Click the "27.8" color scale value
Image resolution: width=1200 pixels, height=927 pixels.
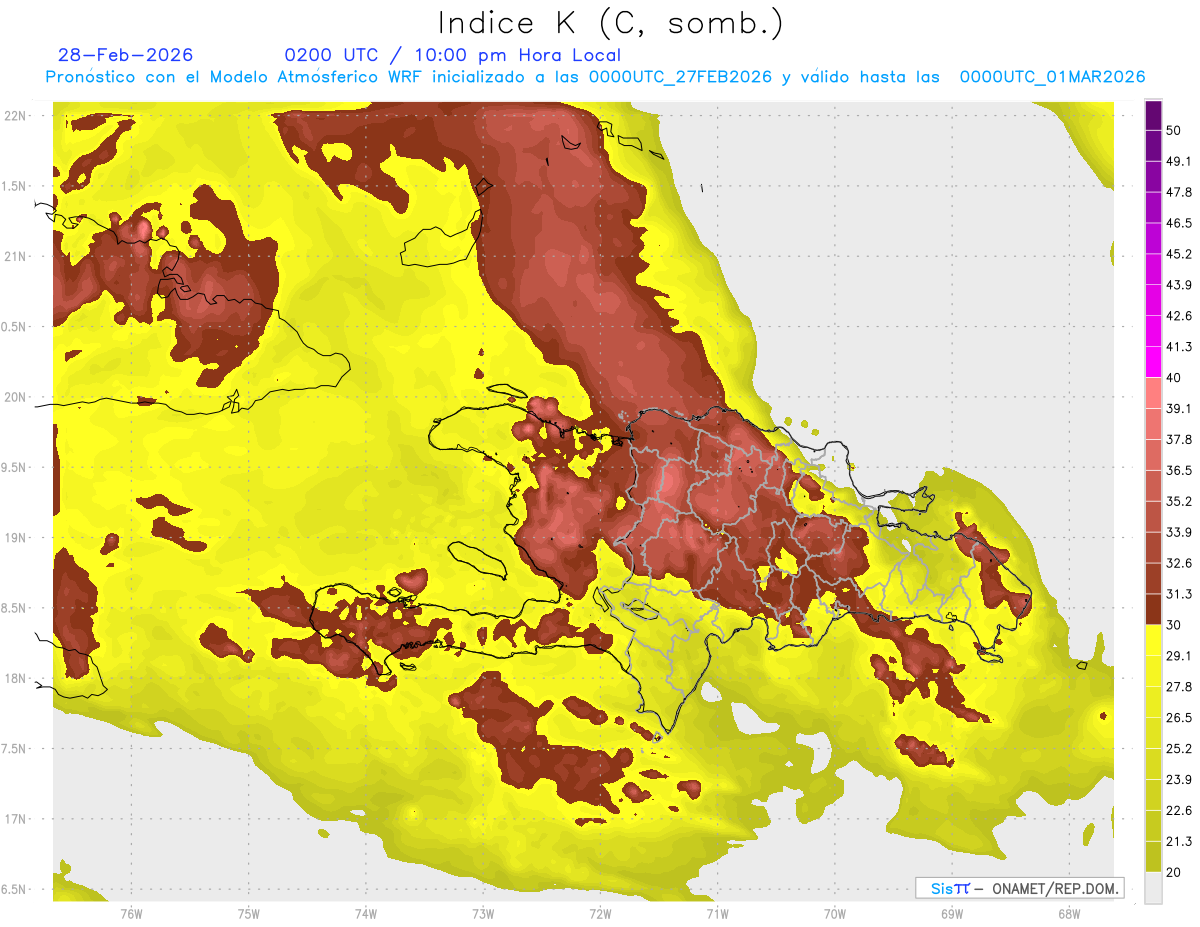(x=1178, y=686)
